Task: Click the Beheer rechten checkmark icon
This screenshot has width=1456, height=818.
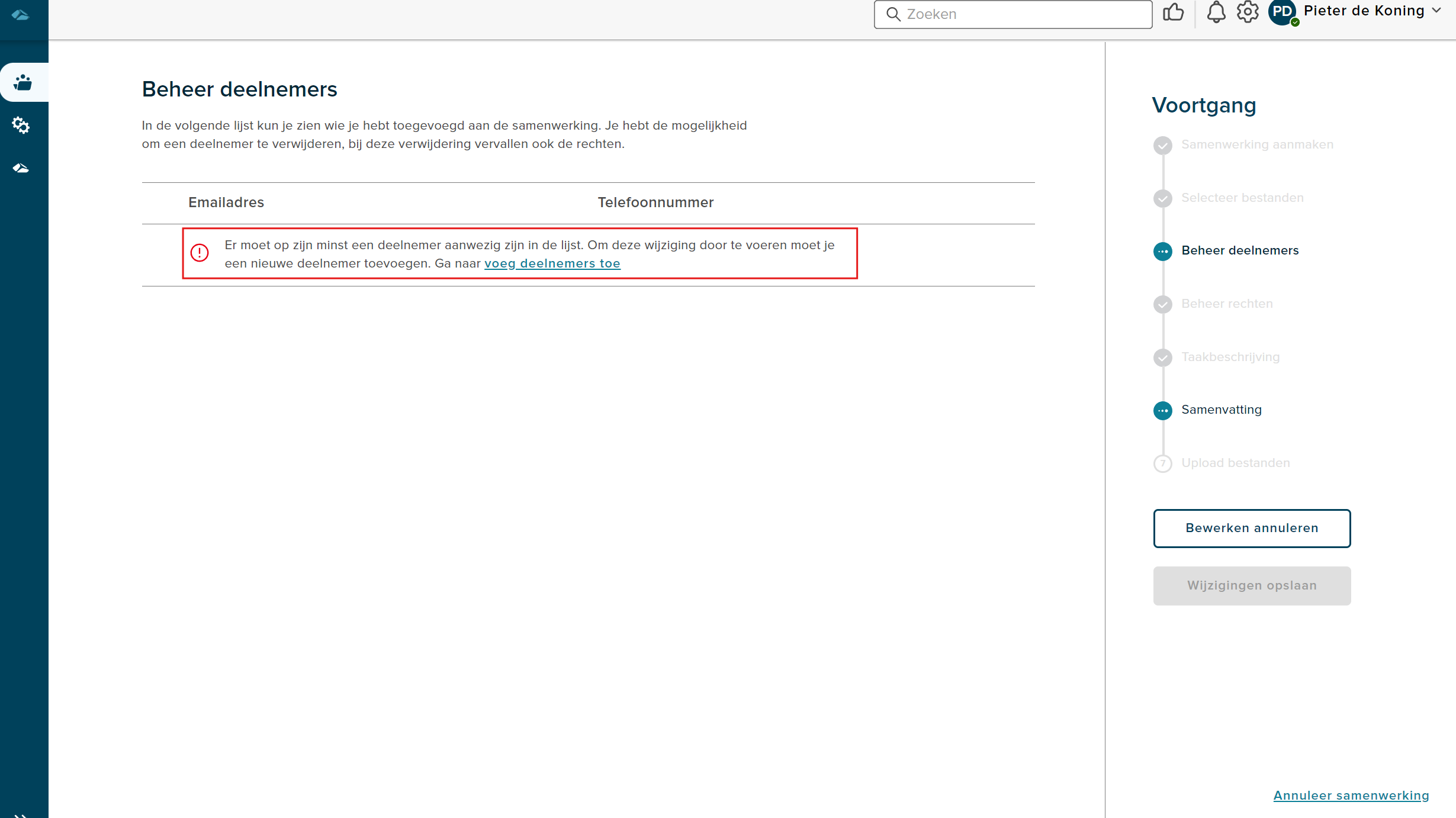Action: pyautogui.click(x=1162, y=305)
